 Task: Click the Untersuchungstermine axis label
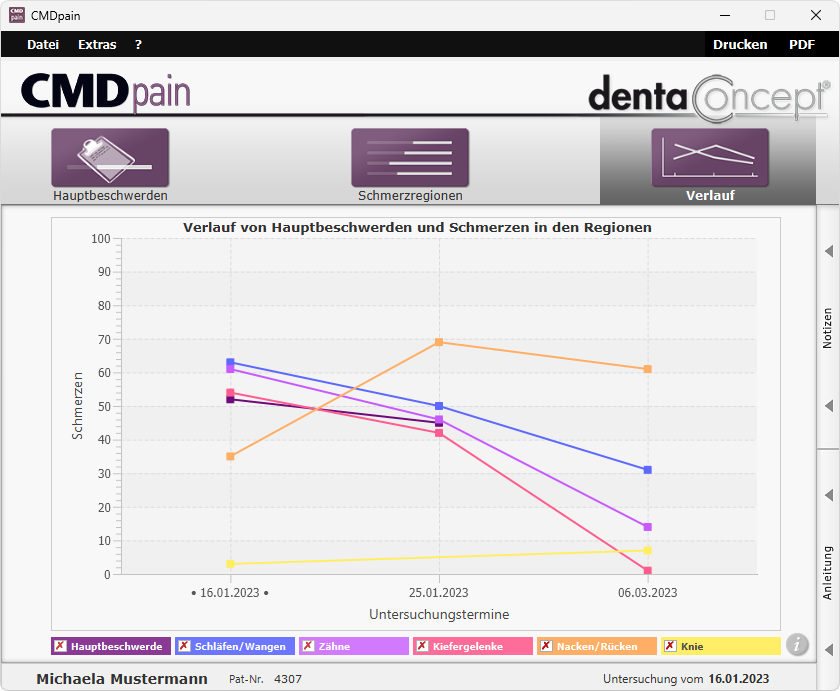[439, 614]
